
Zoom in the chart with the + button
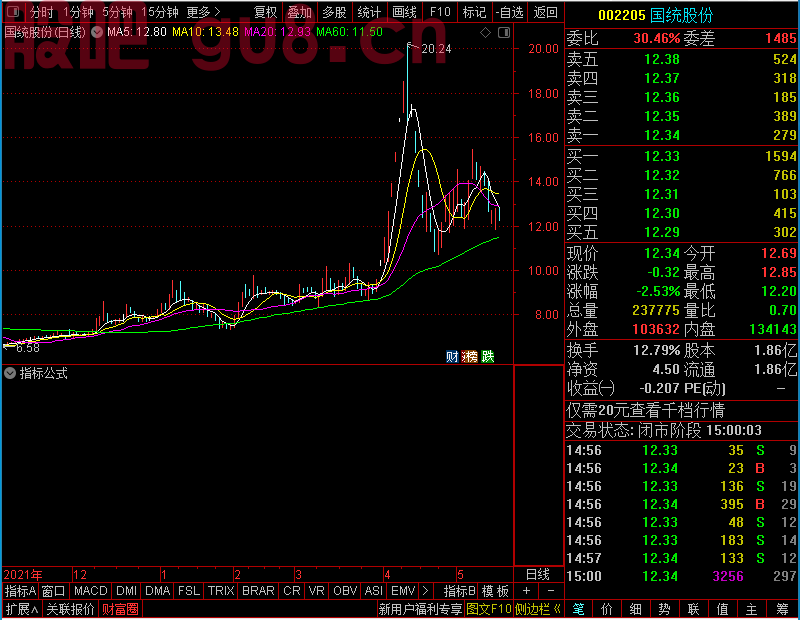click(527, 591)
